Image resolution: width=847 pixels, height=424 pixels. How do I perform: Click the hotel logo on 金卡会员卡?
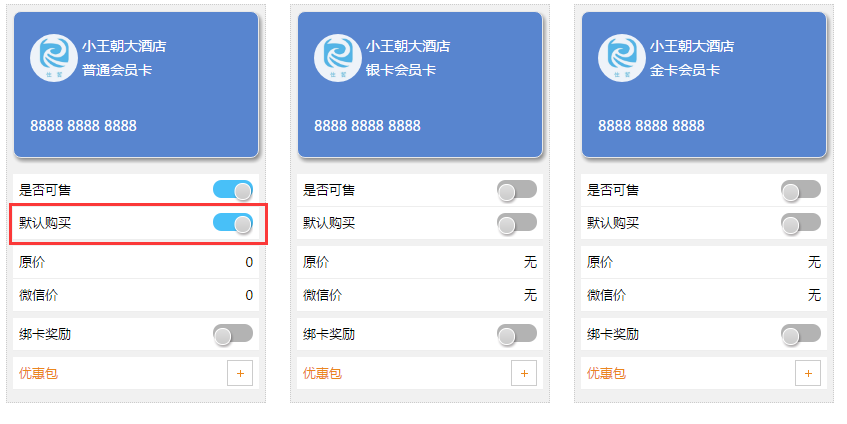tap(622, 58)
